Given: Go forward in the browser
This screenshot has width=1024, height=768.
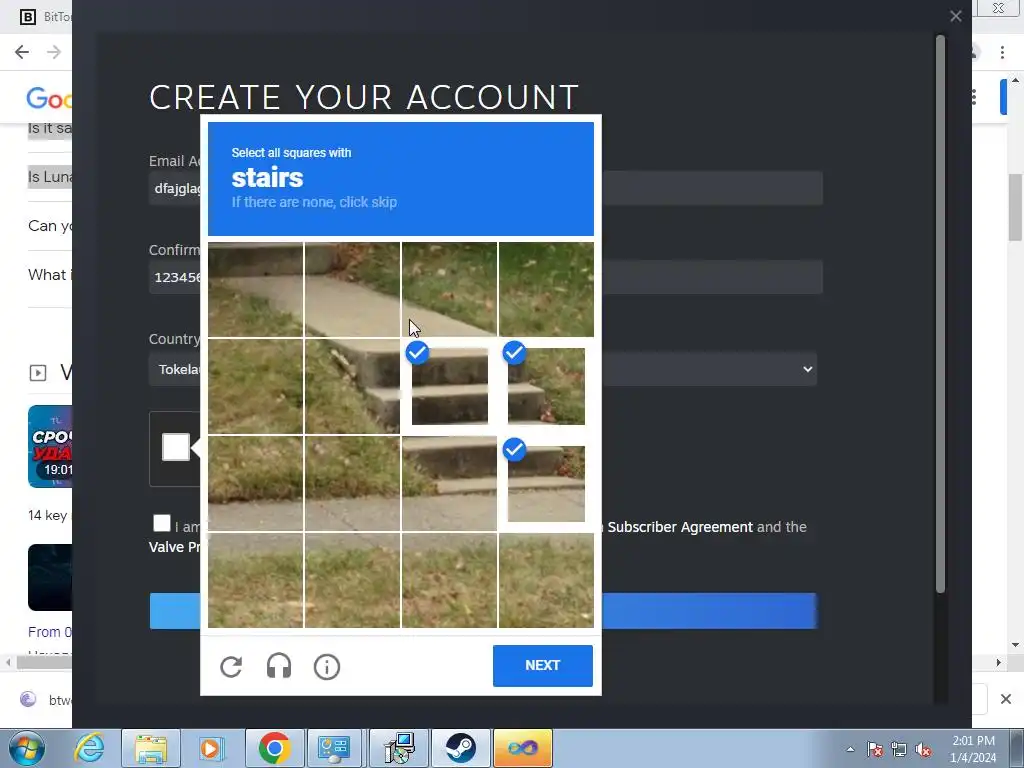Looking at the screenshot, I should [x=54, y=52].
